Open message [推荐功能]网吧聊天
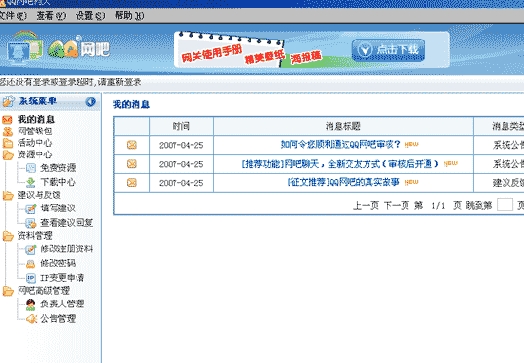 340,164
